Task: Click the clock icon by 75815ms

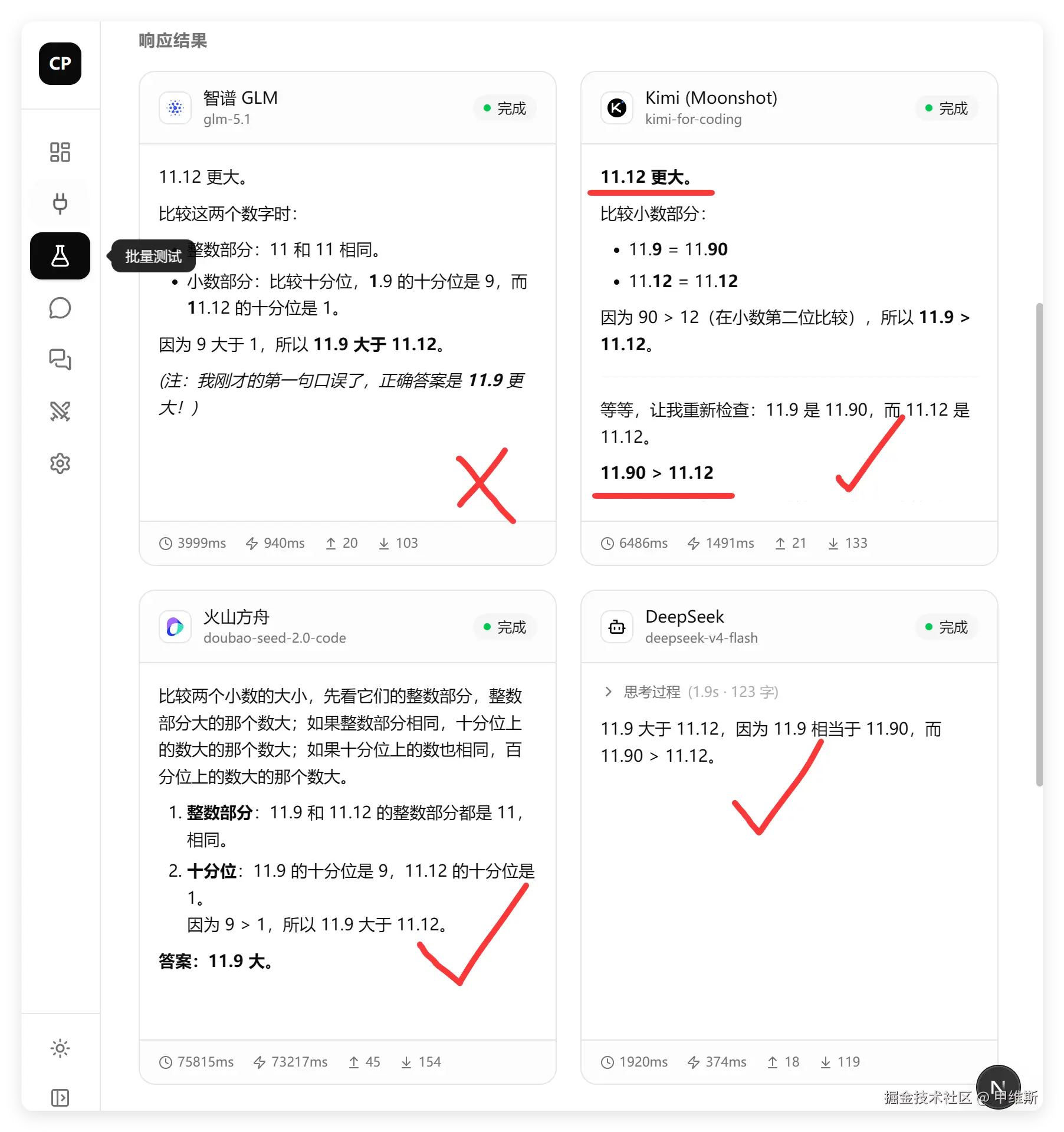Action: pos(166,1062)
